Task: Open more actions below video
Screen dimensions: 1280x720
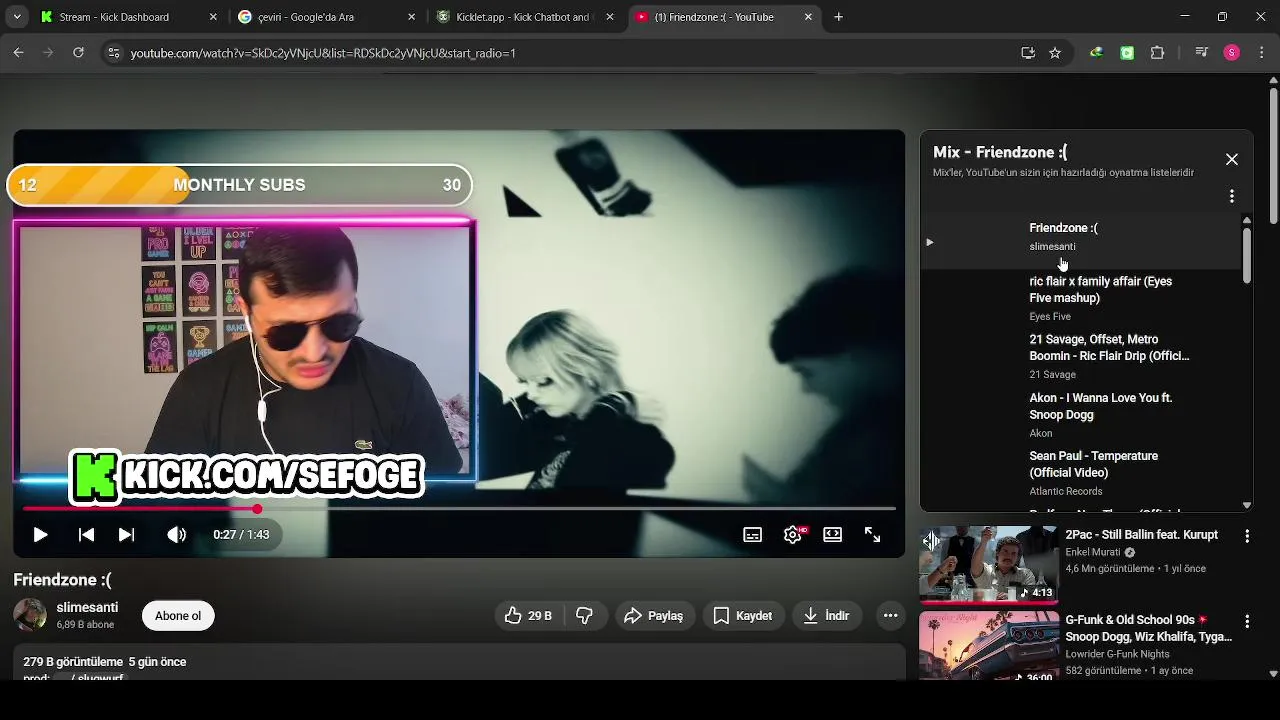Action: pyautogui.click(x=890, y=616)
